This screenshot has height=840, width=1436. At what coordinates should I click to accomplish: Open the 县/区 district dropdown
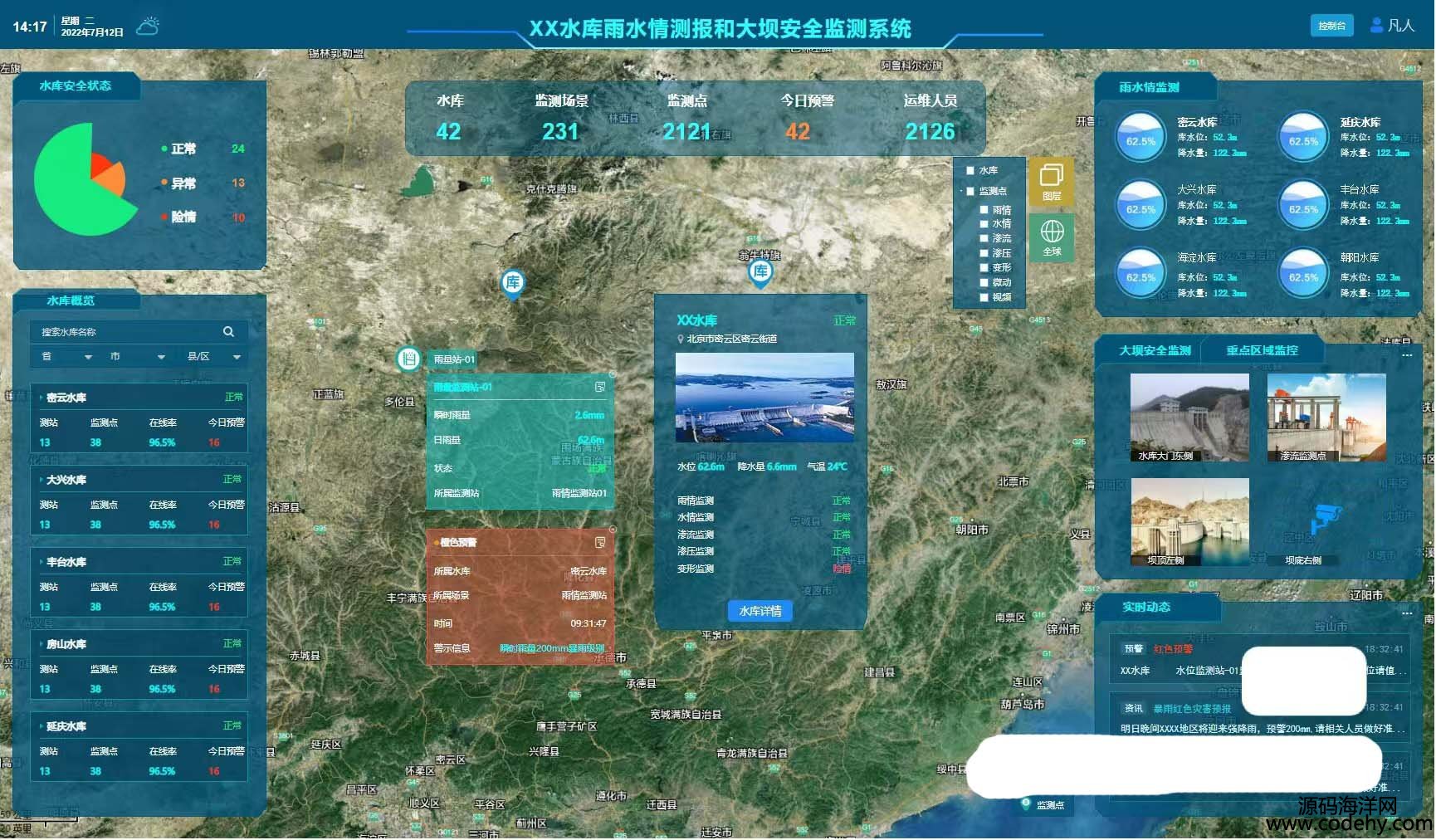click(212, 357)
